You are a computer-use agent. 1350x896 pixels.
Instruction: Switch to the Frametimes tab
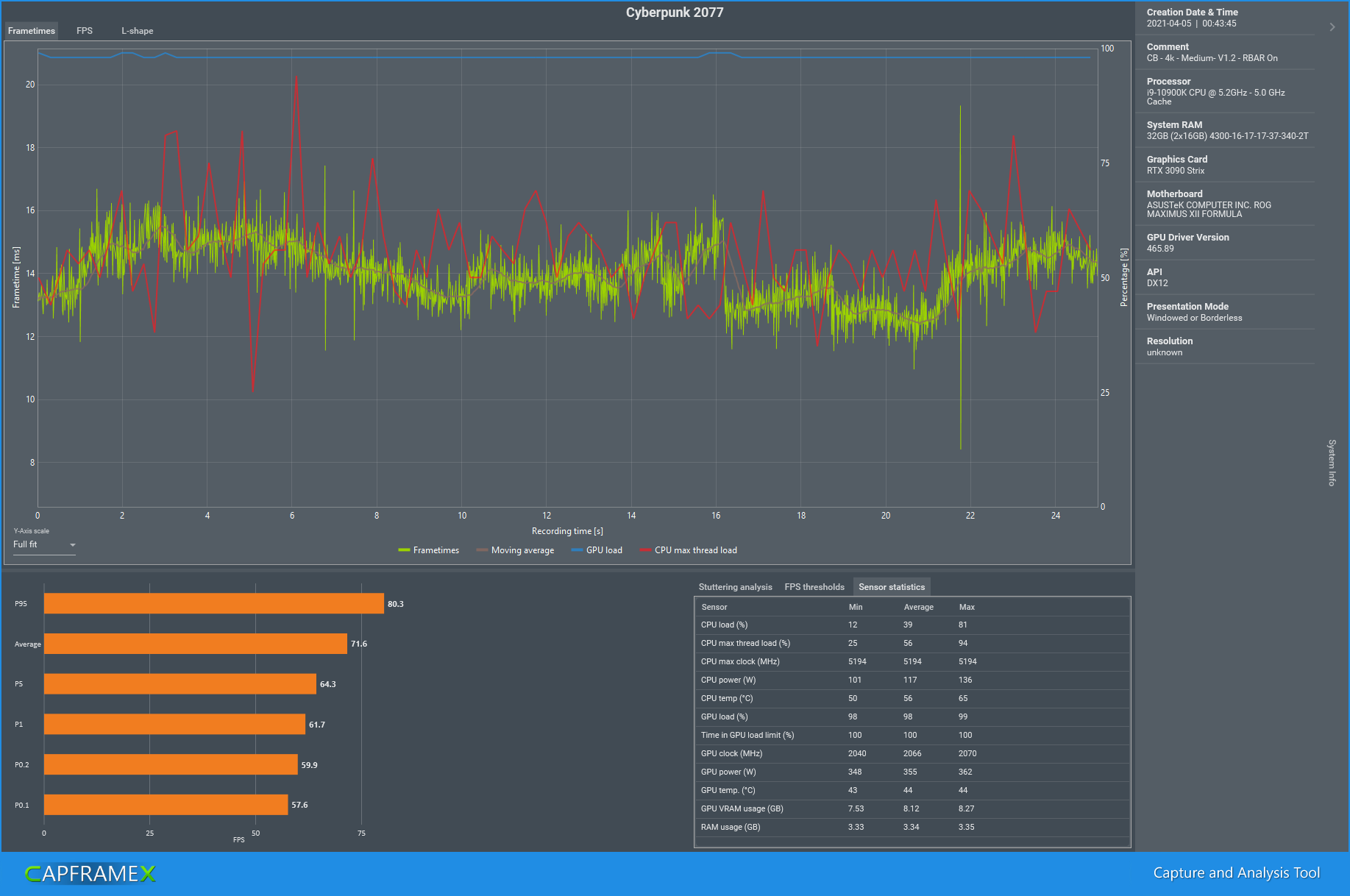click(32, 31)
